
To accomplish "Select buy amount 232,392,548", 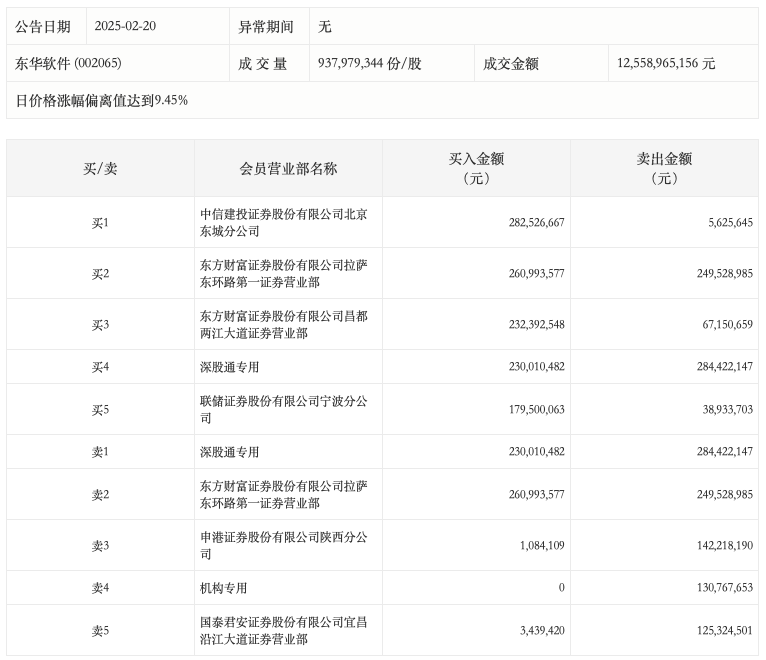I will (x=536, y=324).
